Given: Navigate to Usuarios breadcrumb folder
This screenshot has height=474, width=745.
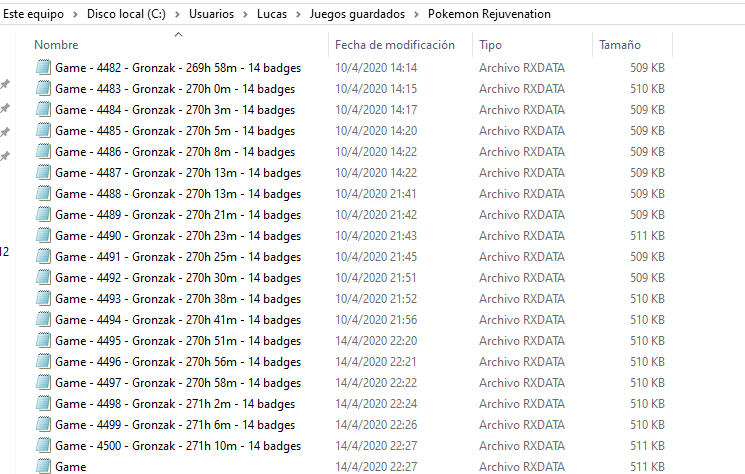Looking at the screenshot, I should pos(211,14).
